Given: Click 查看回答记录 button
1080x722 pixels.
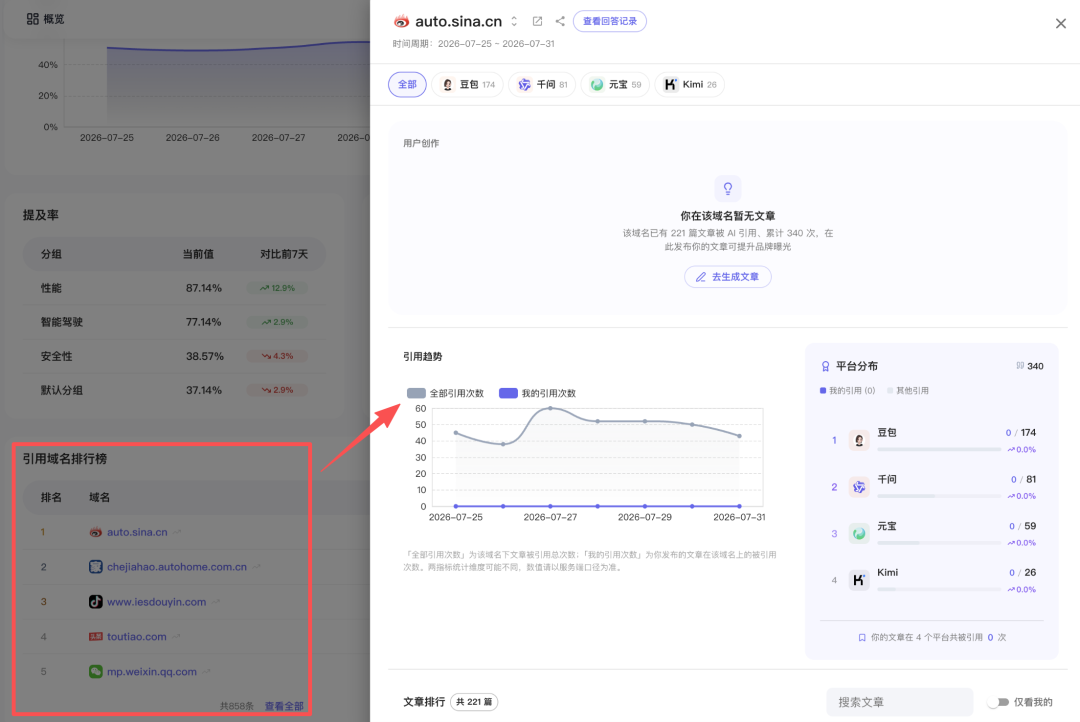Looking at the screenshot, I should point(610,21).
